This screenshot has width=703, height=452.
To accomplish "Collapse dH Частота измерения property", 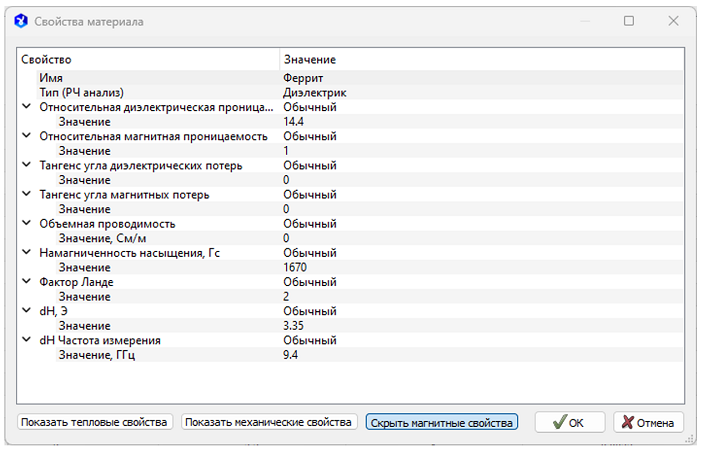I will (x=27, y=340).
